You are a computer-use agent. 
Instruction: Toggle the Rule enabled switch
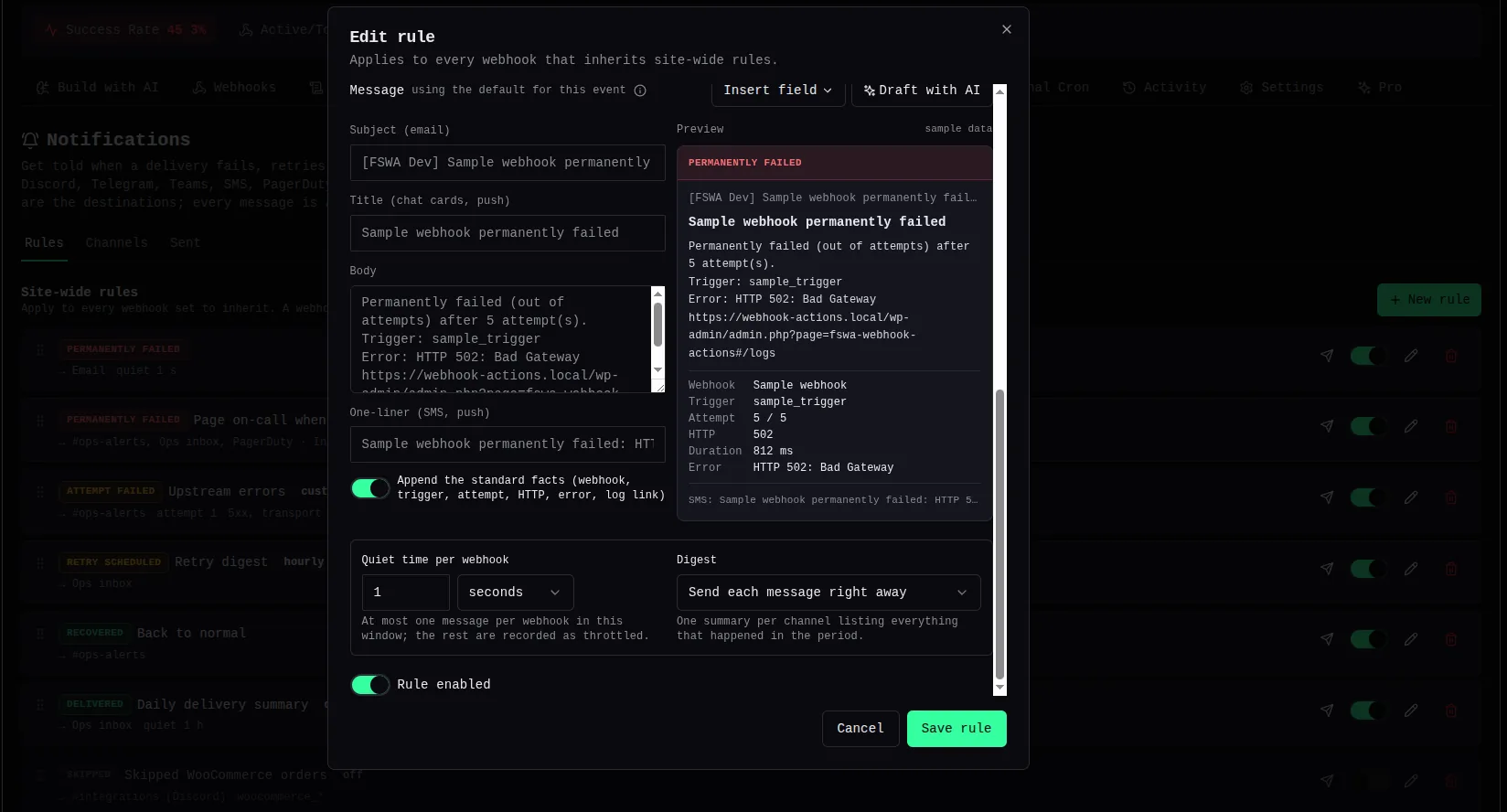tap(370, 685)
